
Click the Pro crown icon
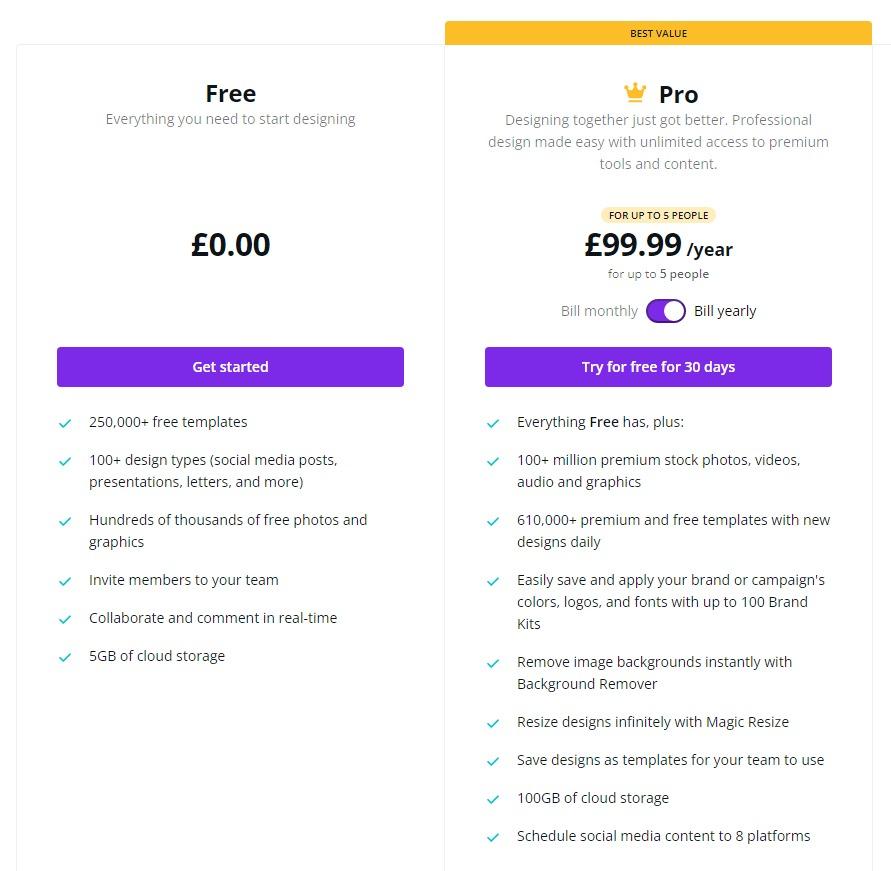635,94
